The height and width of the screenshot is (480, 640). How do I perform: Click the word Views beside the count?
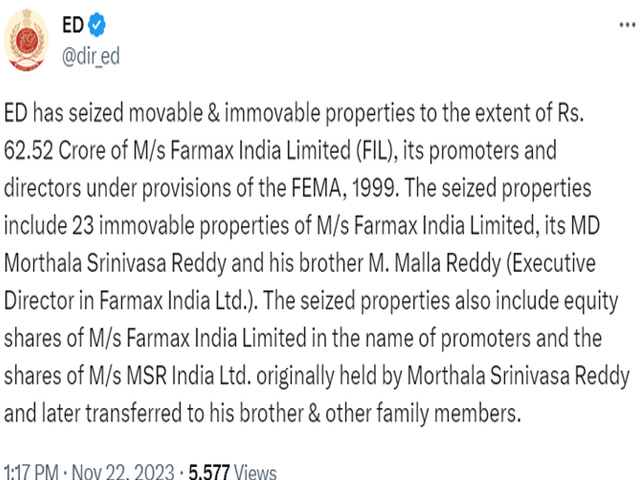[x=256, y=472]
